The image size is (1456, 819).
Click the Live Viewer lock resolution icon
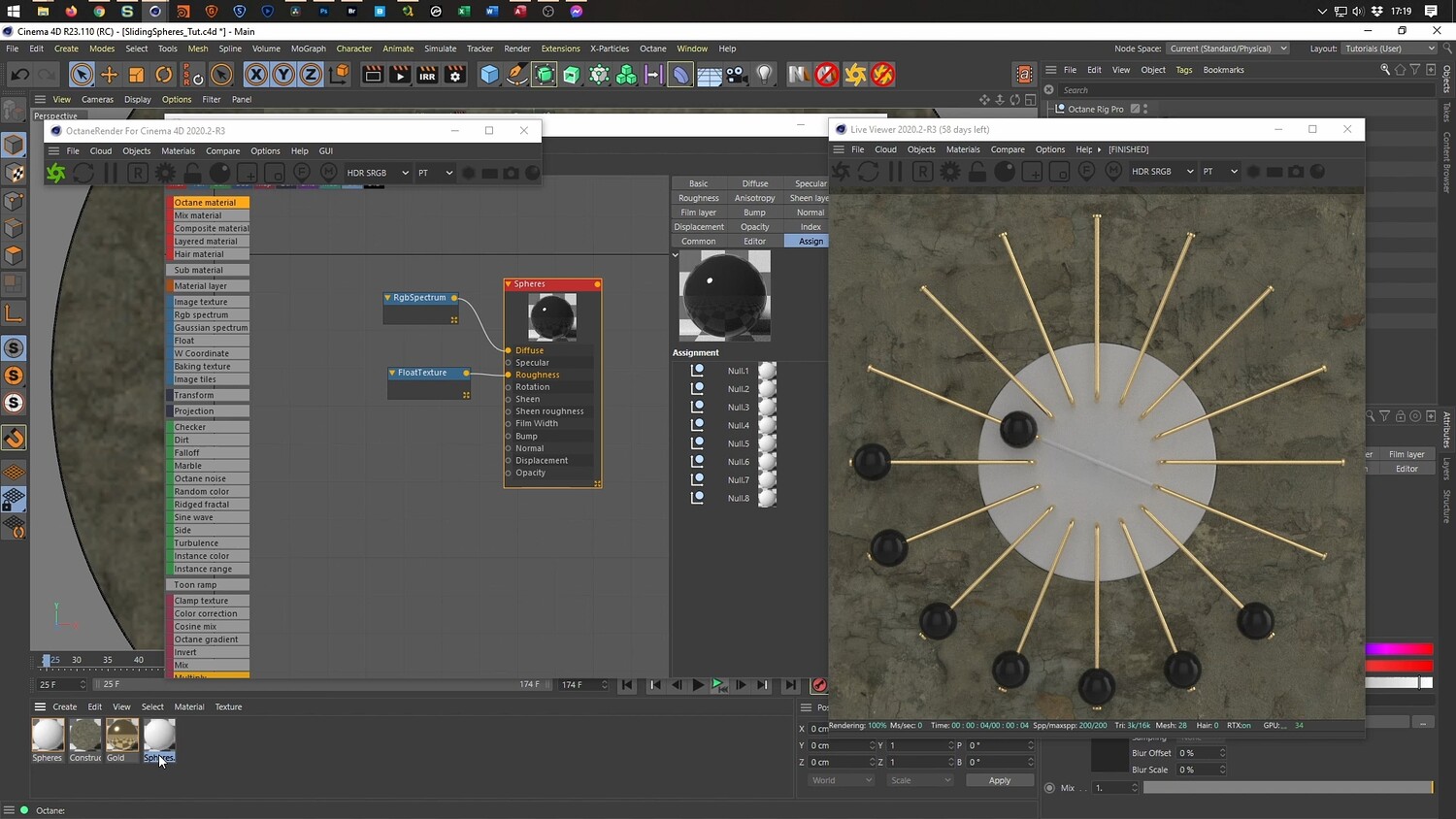click(x=977, y=172)
